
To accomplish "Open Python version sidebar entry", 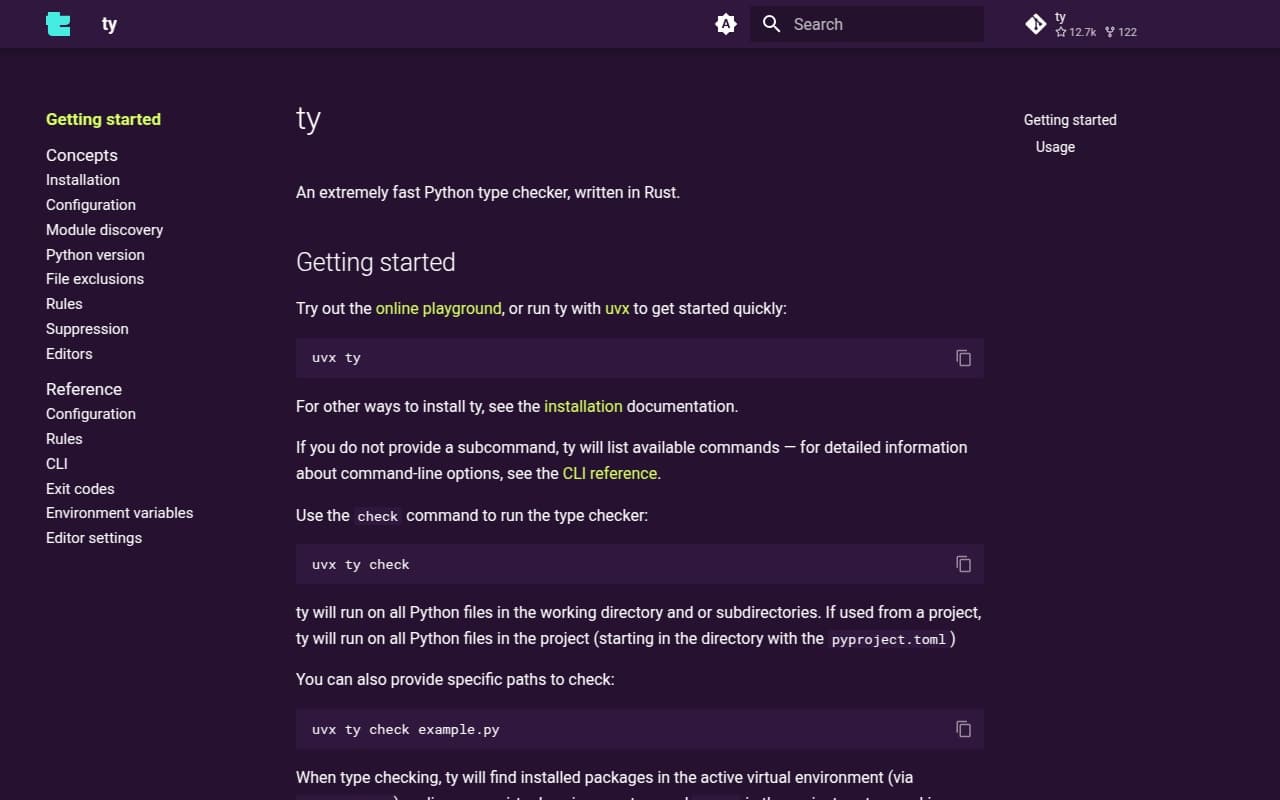I will (95, 254).
